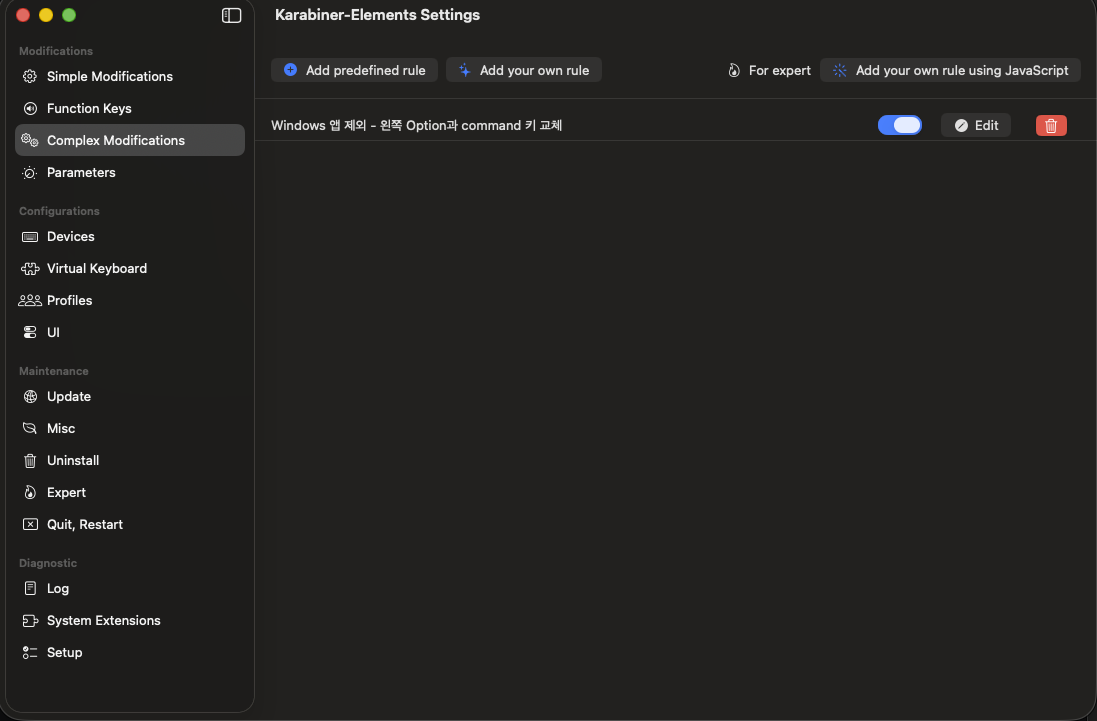Viewport: 1097px width, 721px height.
Task: Click the Simple Modifications gear icon
Action: pyautogui.click(x=29, y=76)
